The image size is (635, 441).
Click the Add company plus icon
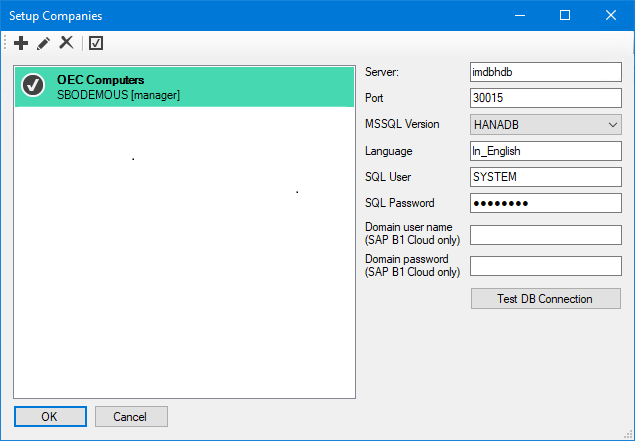point(21,43)
